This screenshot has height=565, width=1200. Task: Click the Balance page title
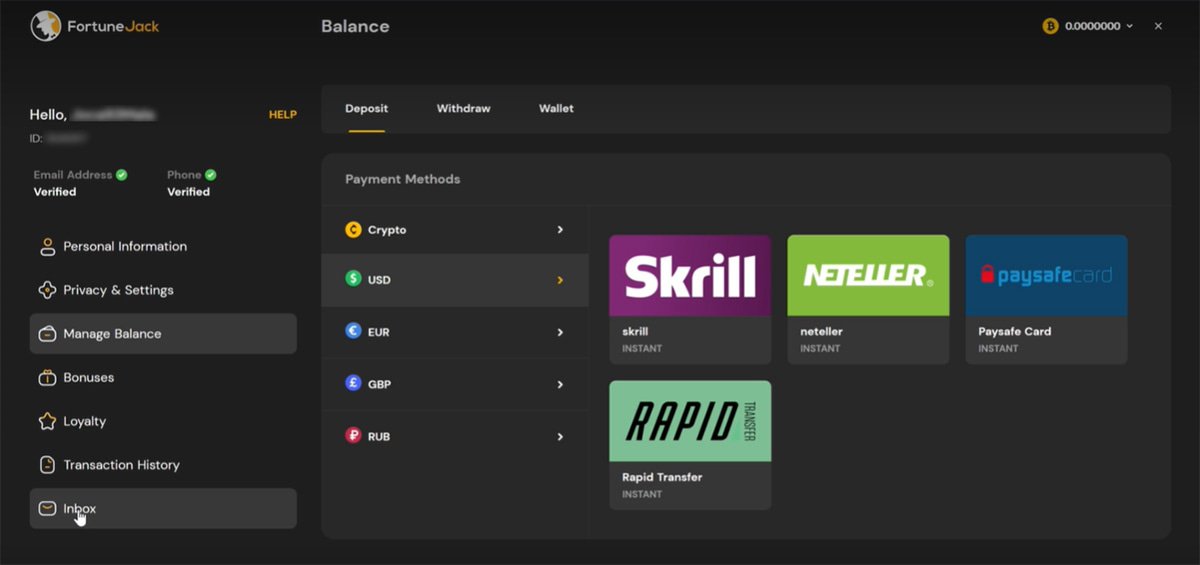(355, 26)
